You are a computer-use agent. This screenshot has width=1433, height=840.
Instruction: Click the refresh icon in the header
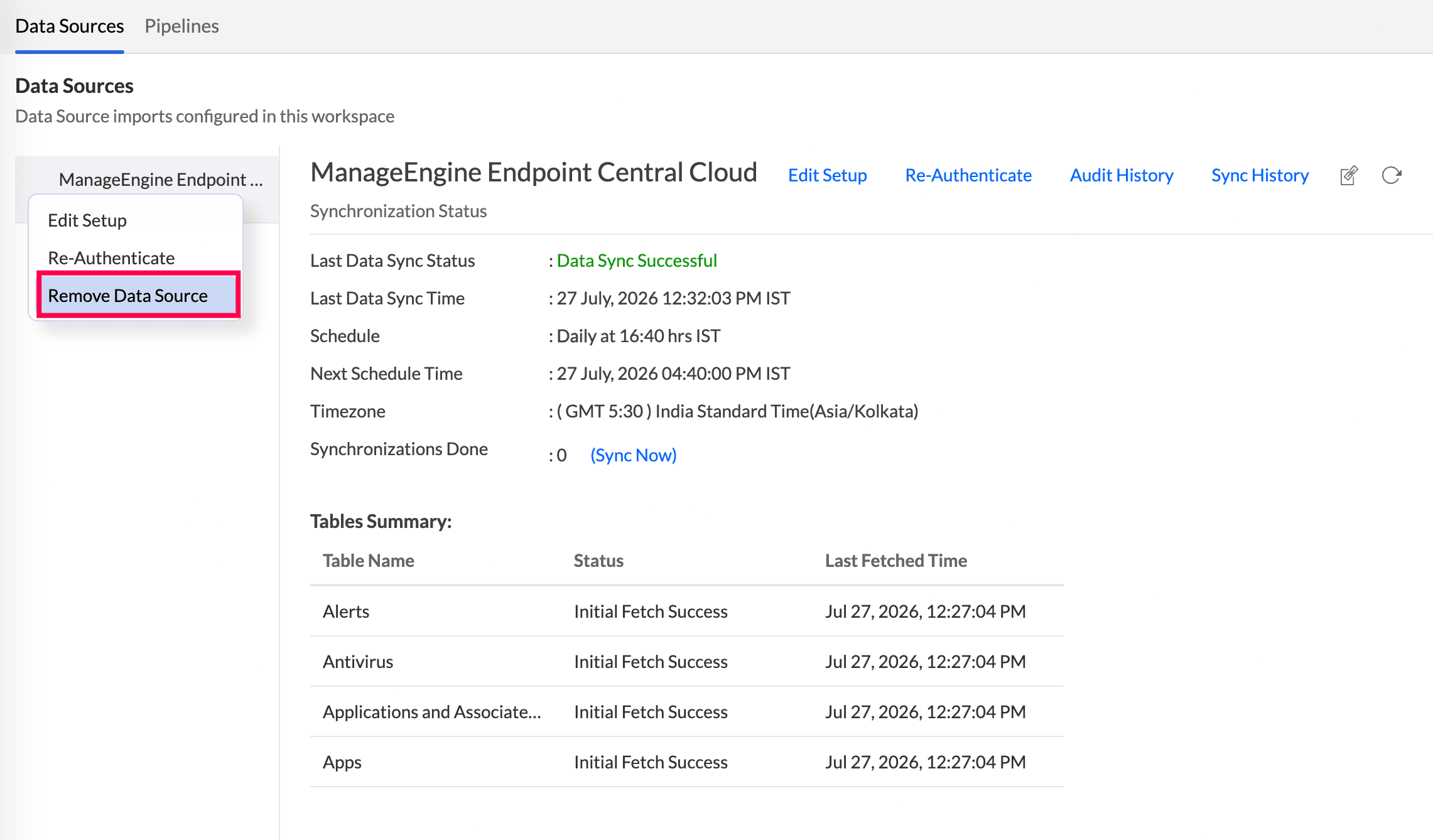pyautogui.click(x=1392, y=175)
